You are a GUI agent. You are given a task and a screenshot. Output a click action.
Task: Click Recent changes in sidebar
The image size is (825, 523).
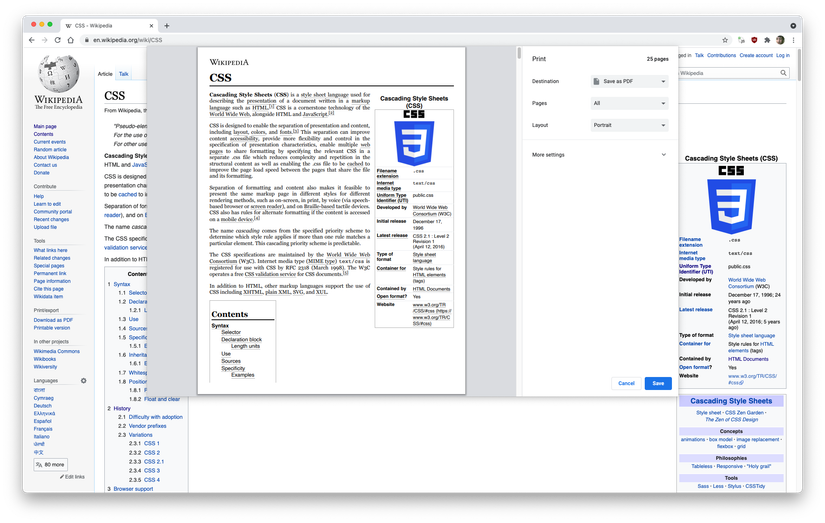(x=51, y=219)
